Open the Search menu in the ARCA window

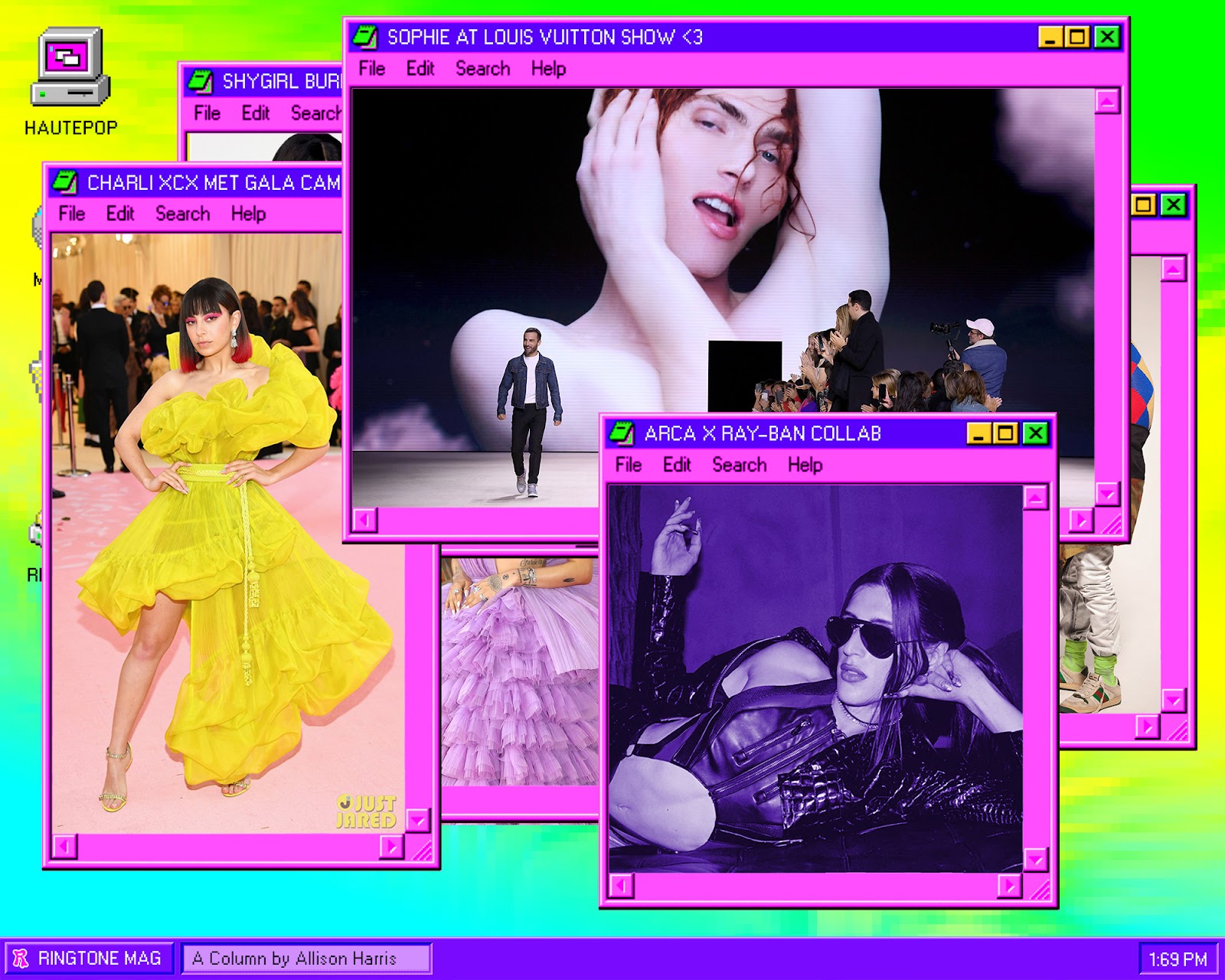pyautogui.click(x=740, y=465)
